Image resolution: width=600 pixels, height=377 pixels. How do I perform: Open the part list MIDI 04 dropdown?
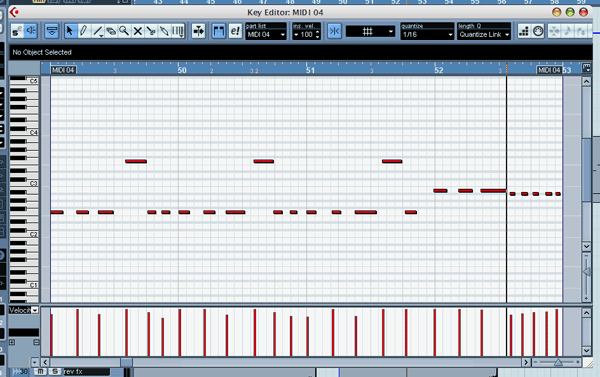(266, 34)
